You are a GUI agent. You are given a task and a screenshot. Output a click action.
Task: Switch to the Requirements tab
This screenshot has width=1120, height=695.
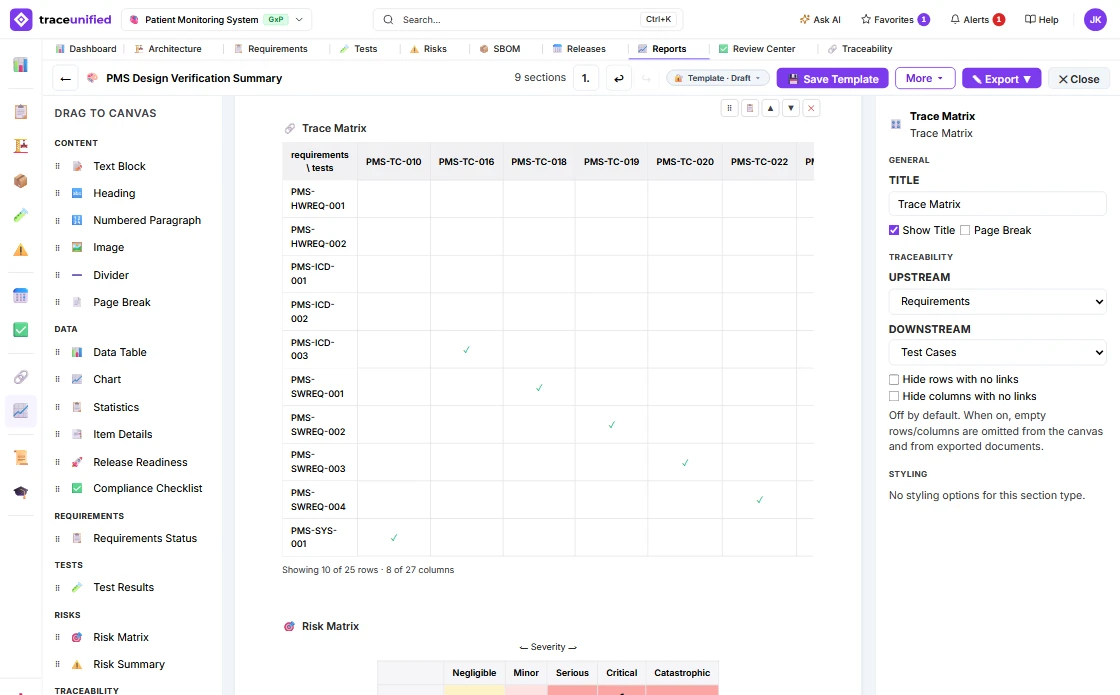click(271, 49)
